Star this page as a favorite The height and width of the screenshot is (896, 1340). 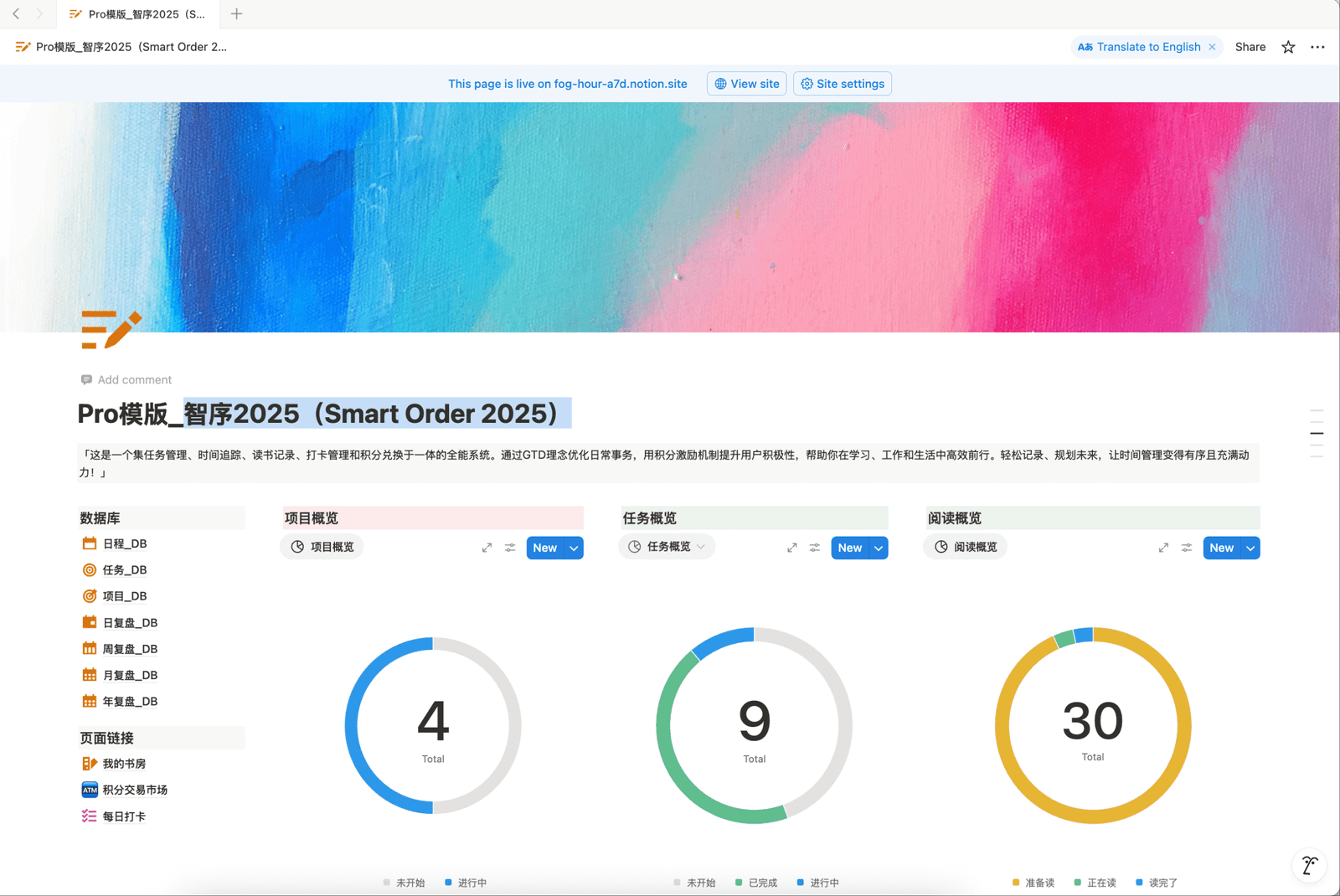pyautogui.click(x=1288, y=47)
